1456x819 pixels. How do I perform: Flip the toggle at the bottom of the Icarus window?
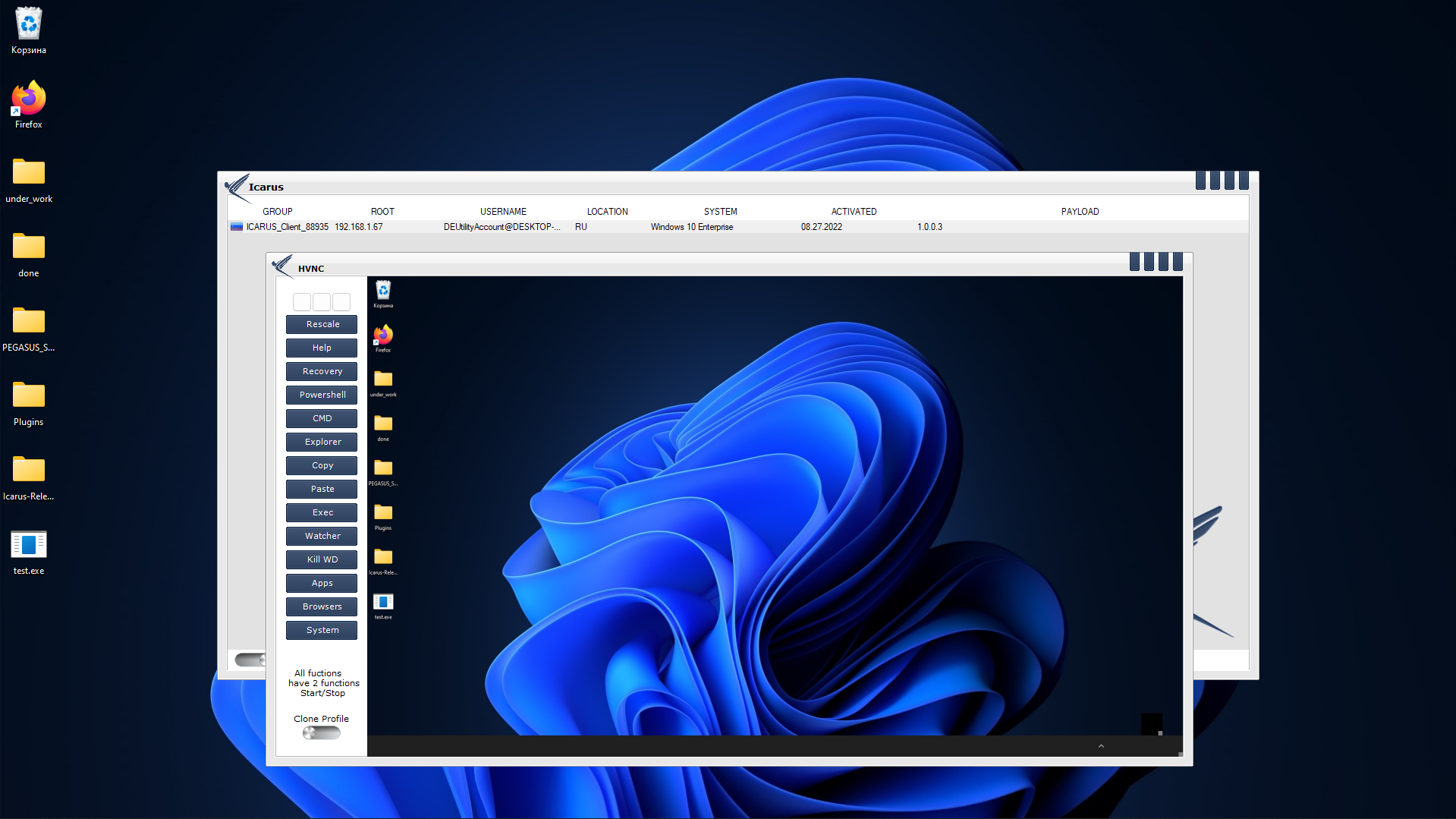(x=250, y=660)
